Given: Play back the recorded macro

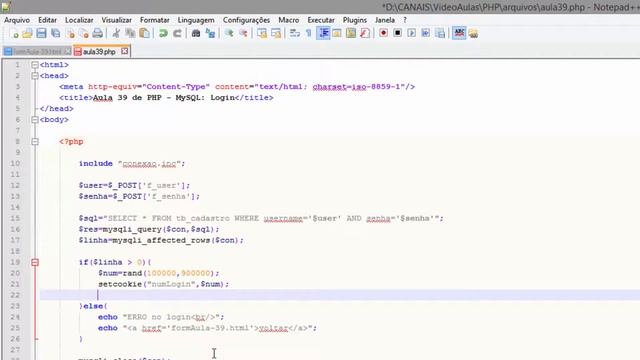Looking at the screenshot, I should [x=411, y=33].
